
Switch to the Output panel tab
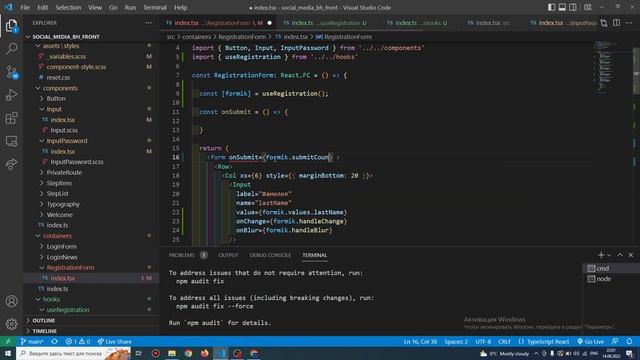click(228, 255)
